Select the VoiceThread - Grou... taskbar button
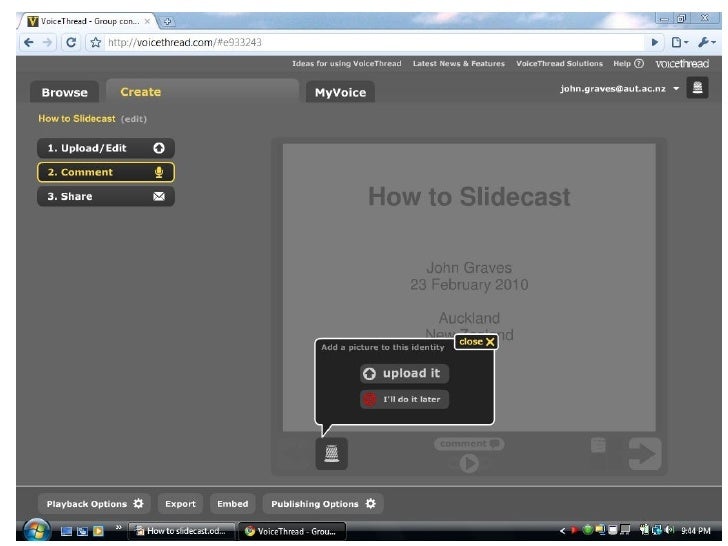Image resolution: width=728 pixels, height=546 pixels. tap(292, 531)
